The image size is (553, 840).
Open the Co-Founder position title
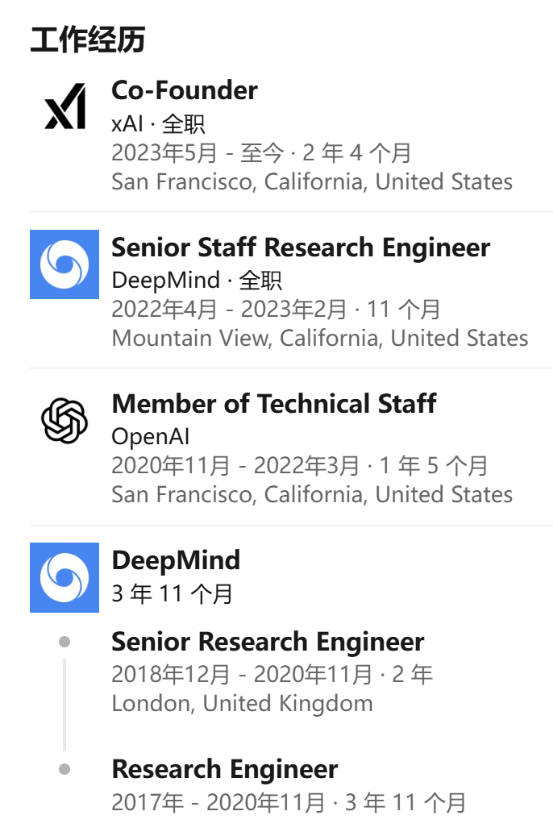(x=184, y=90)
